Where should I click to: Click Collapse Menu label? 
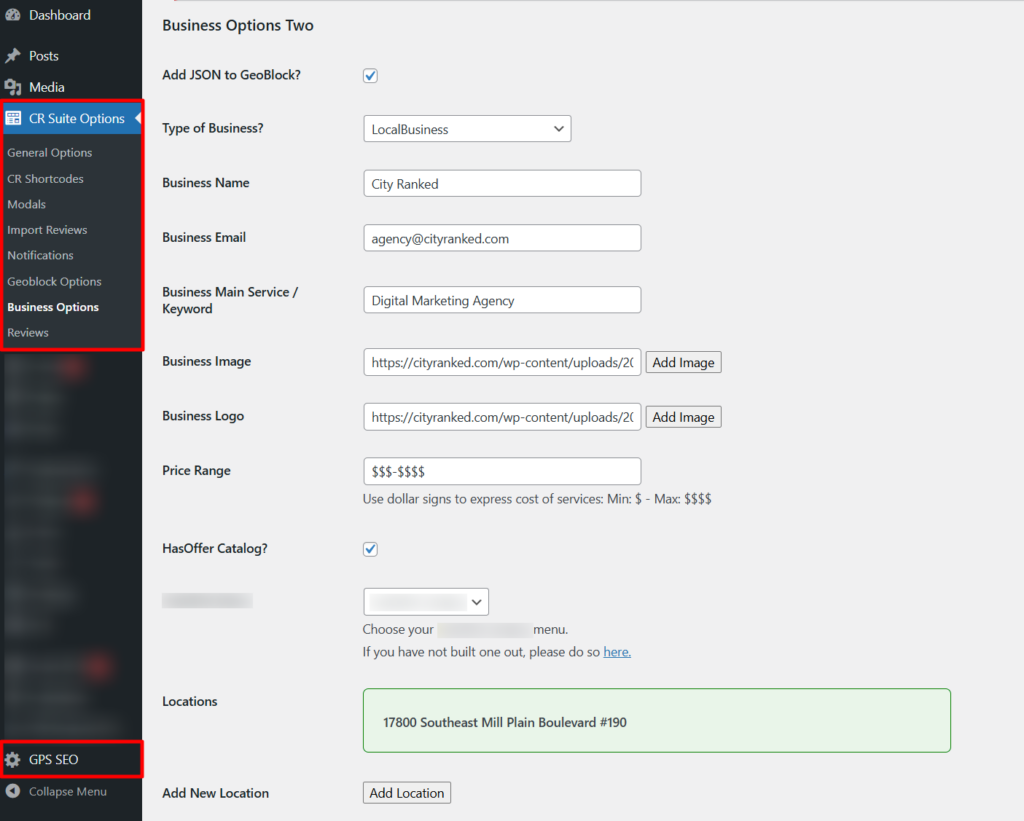(x=68, y=791)
